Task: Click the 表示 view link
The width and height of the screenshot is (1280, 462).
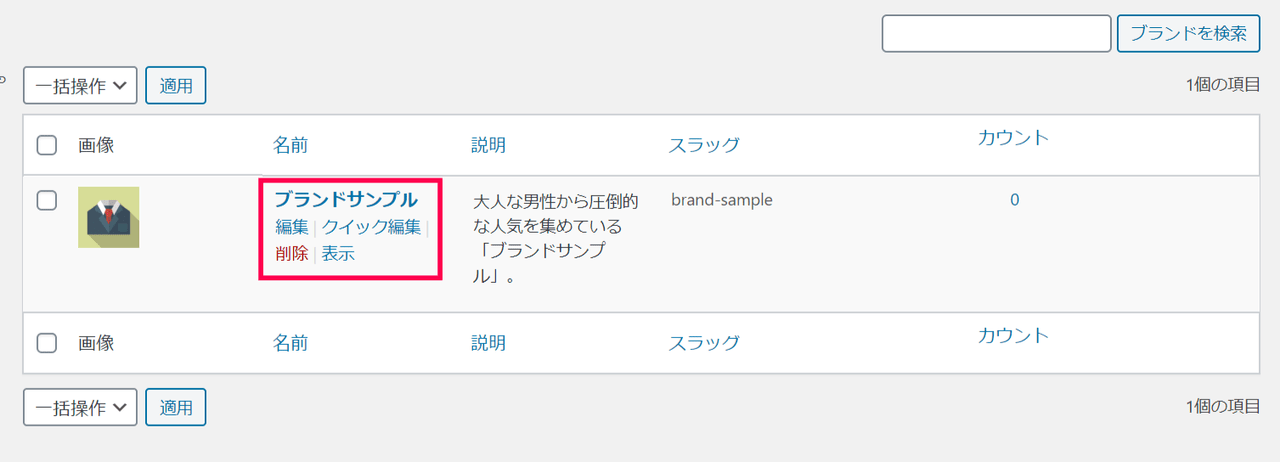Action: 338,254
